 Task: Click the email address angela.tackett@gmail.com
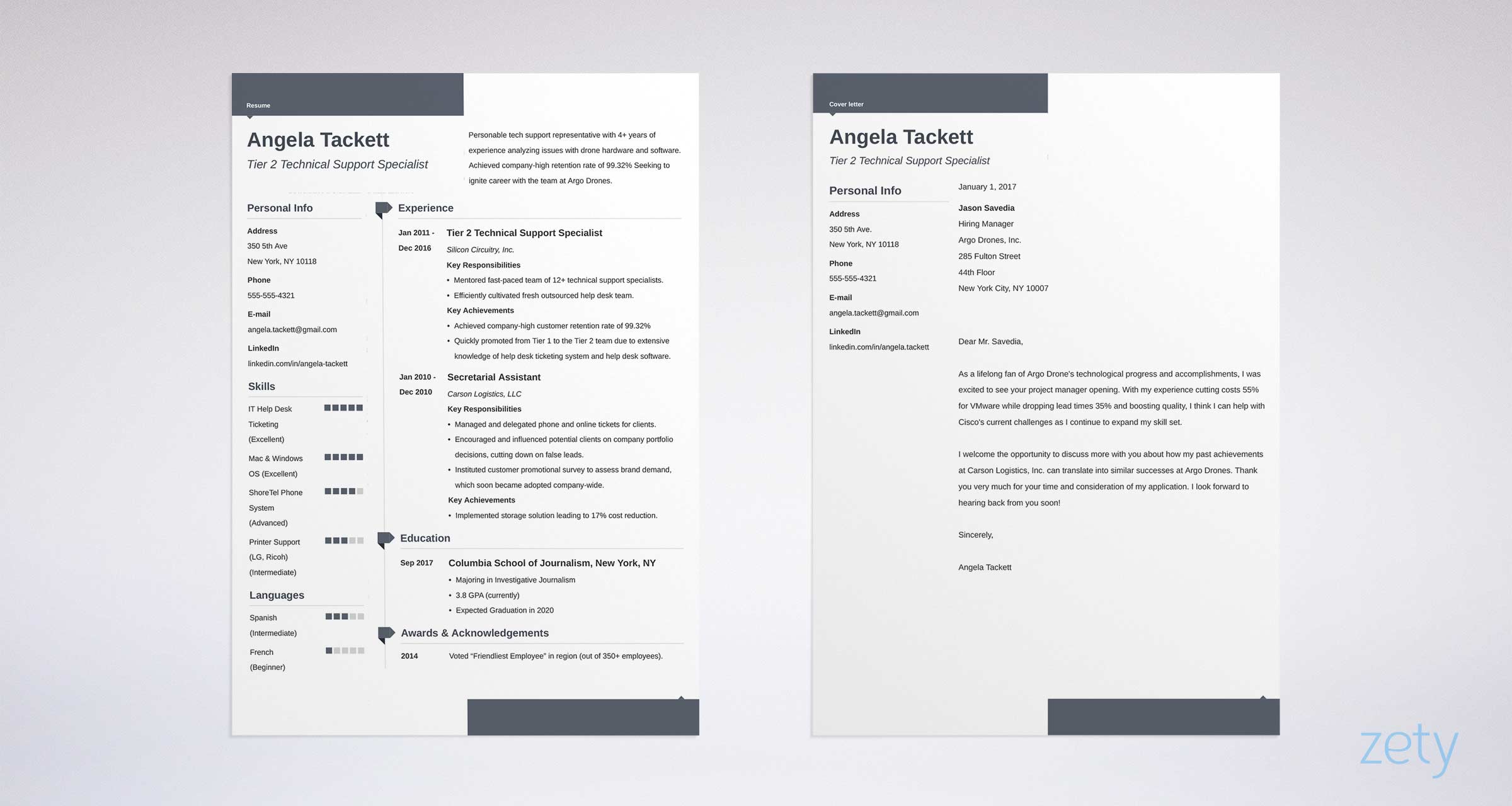click(x=292, y=329)
